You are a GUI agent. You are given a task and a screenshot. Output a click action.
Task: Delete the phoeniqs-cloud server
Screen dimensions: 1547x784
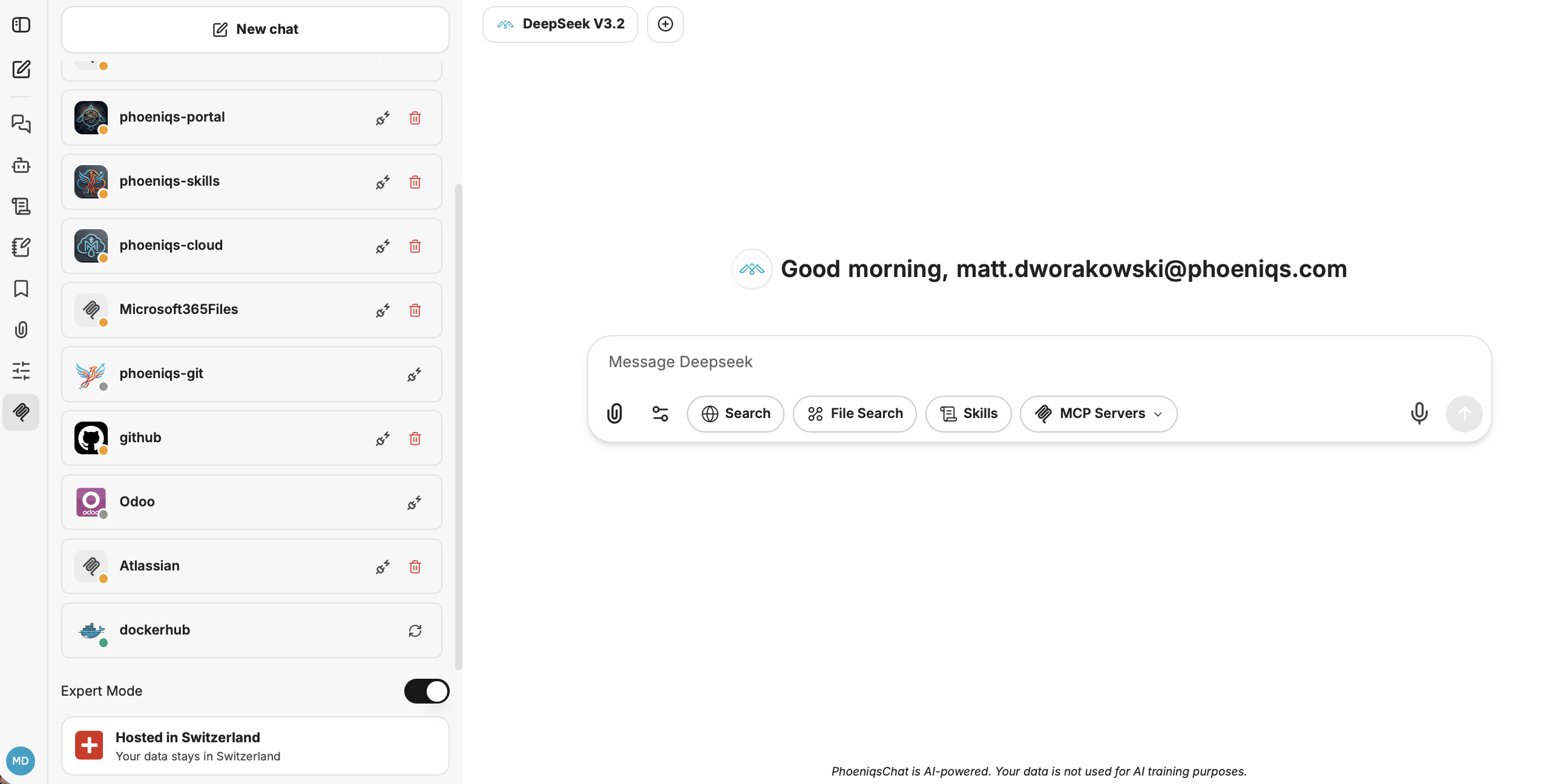point(415,246)
